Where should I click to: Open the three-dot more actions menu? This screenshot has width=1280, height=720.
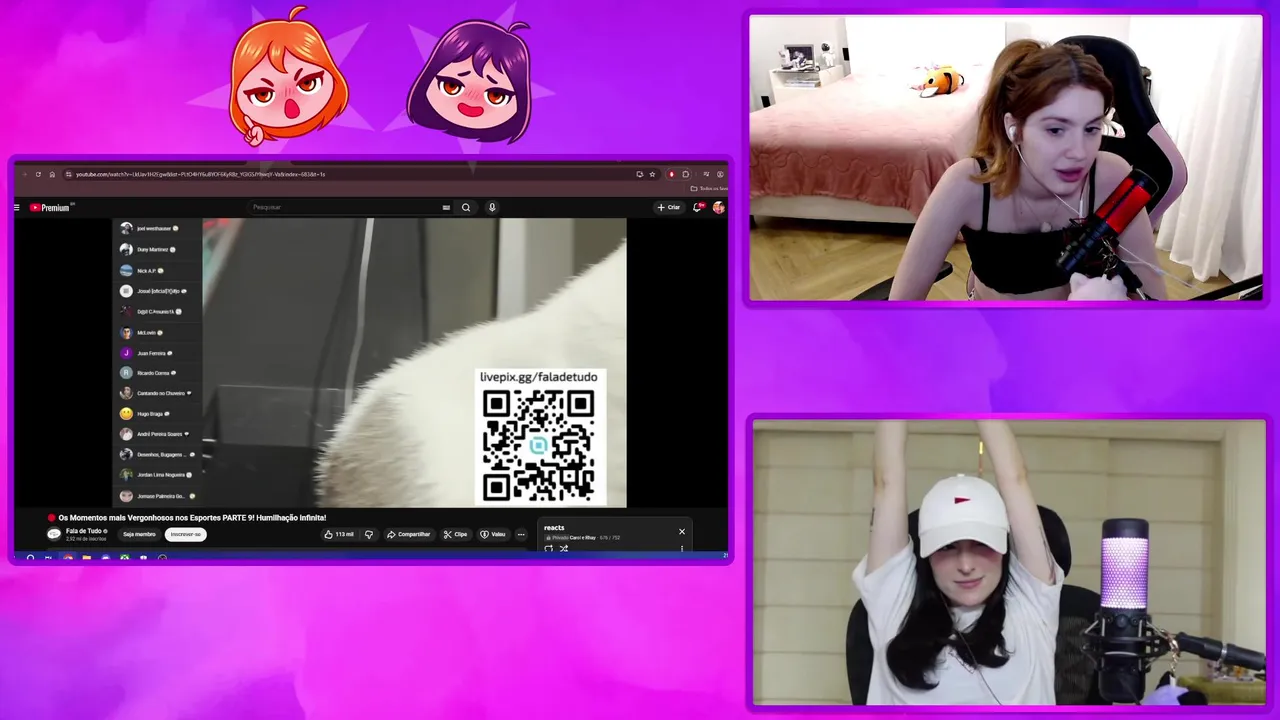(521, 534)
